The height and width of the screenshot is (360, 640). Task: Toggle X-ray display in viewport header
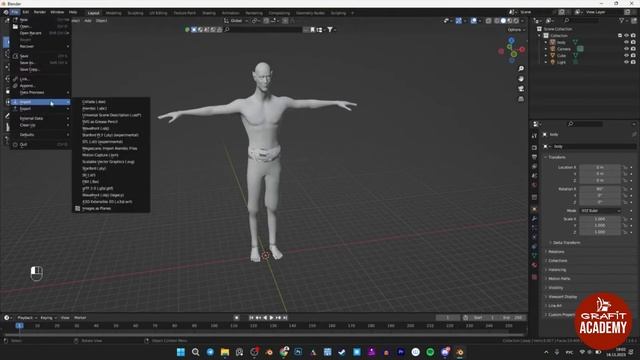click(488, 20)
